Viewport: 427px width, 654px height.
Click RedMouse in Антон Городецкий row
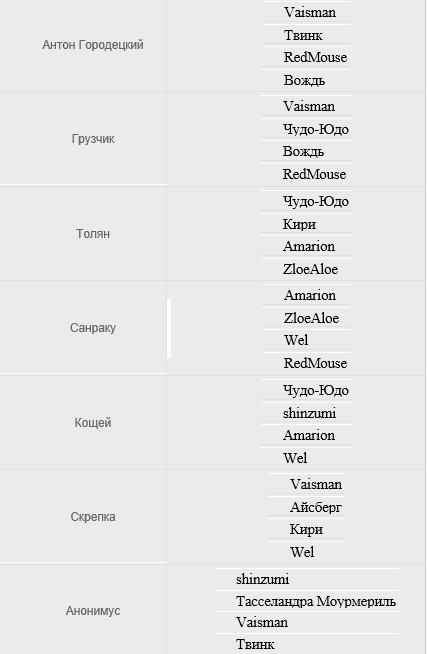(315, 57)
